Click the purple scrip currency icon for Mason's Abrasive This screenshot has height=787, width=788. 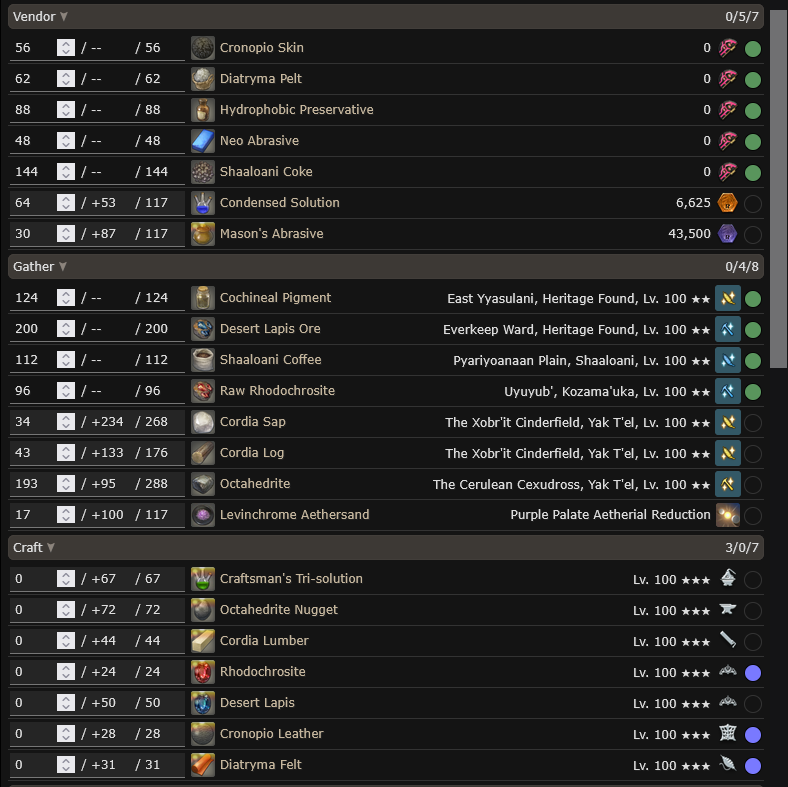click(x=727, y=234)
